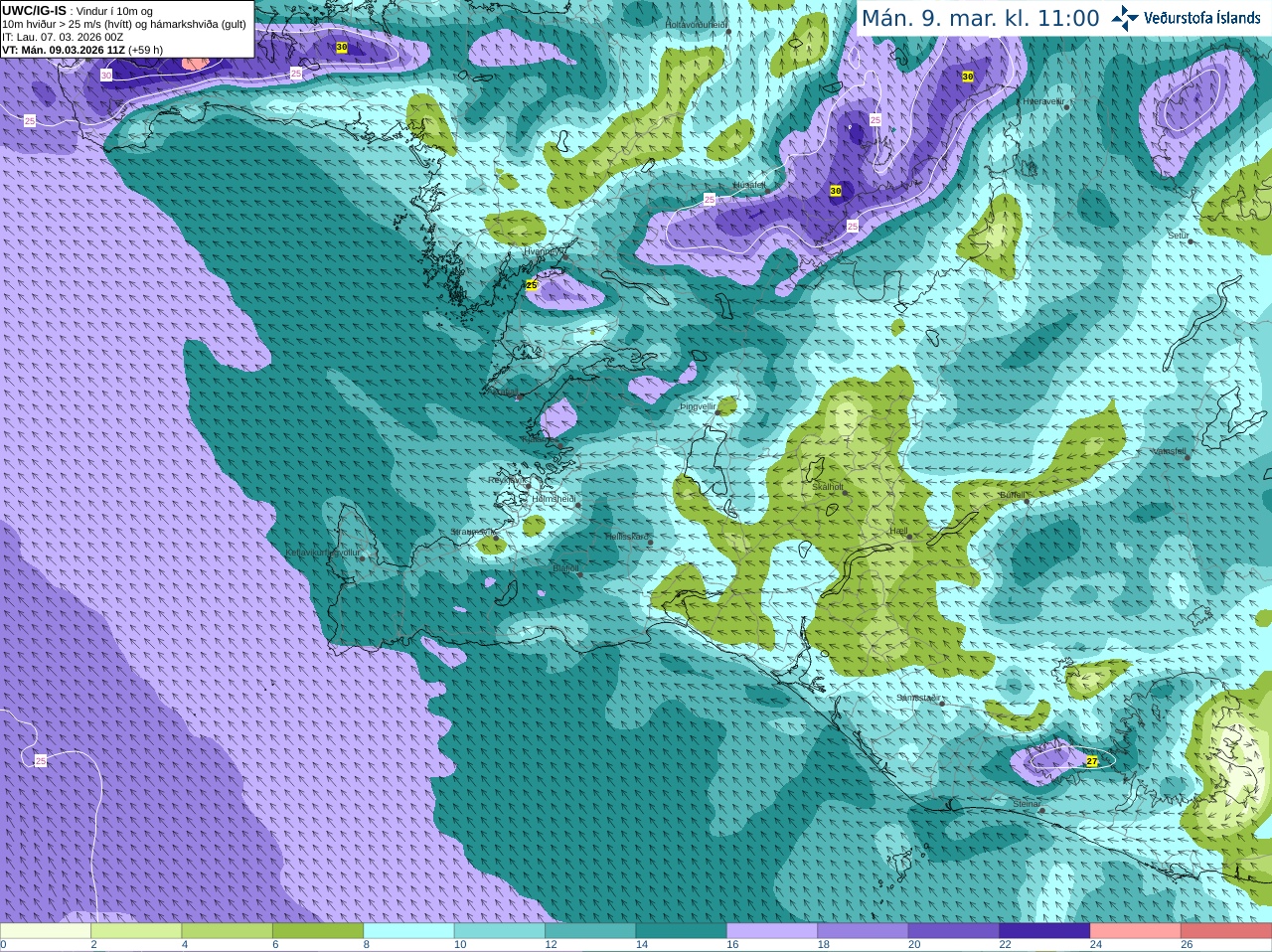The image size is (1272, 952).
Task: Click the UWC/IG-IS model title
Action: [x=34, y=10]
